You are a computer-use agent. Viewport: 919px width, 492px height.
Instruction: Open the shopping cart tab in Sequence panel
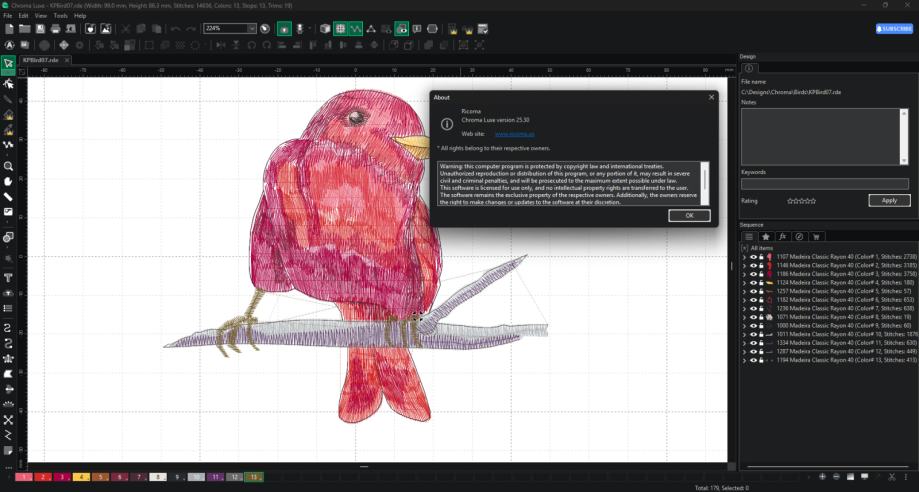[815, 236]
